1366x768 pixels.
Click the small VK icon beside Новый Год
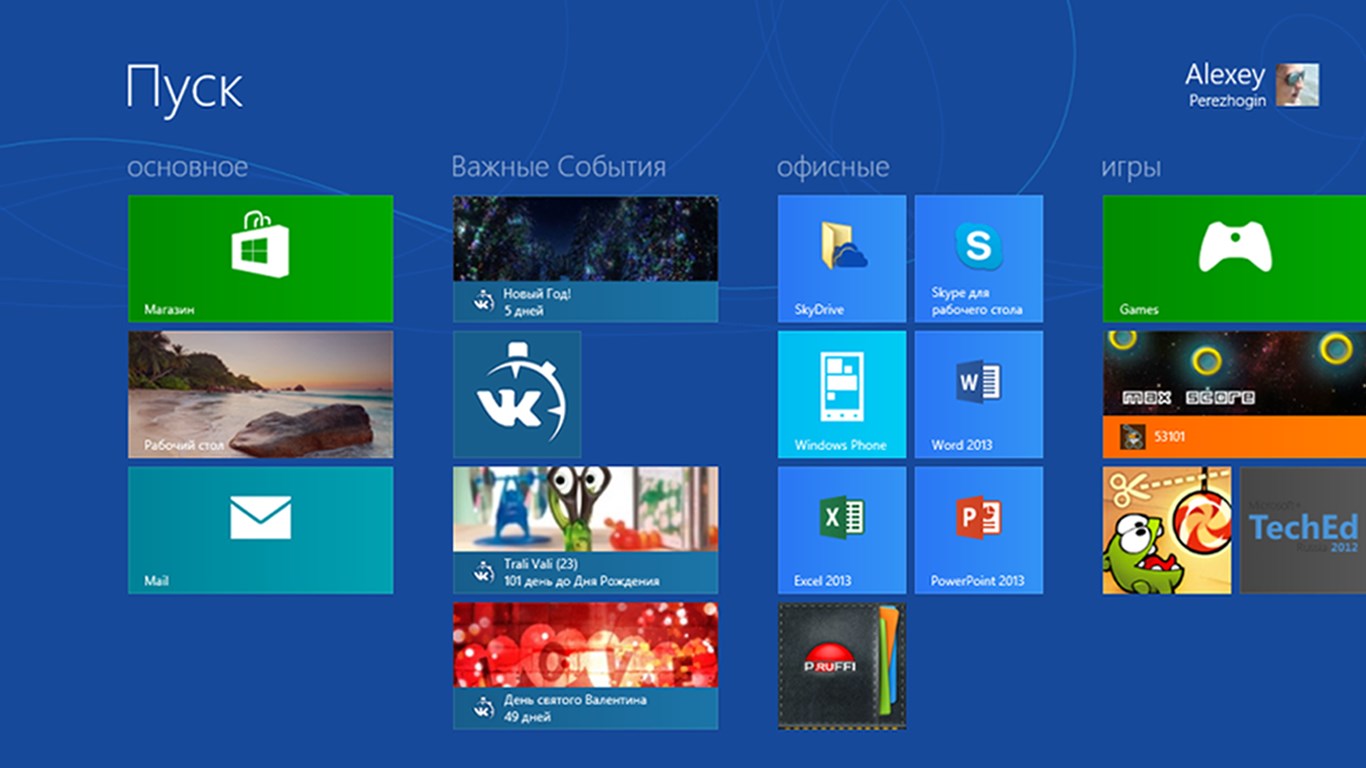point(484,301)
